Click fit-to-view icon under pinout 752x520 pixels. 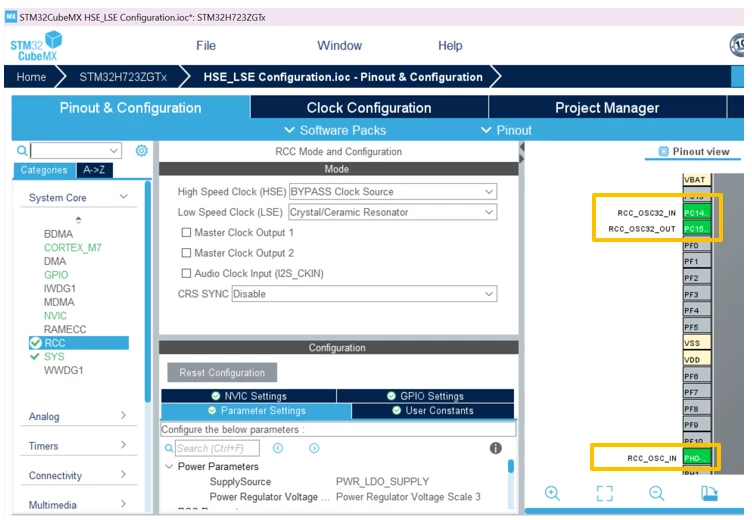[x=604, y=493]
